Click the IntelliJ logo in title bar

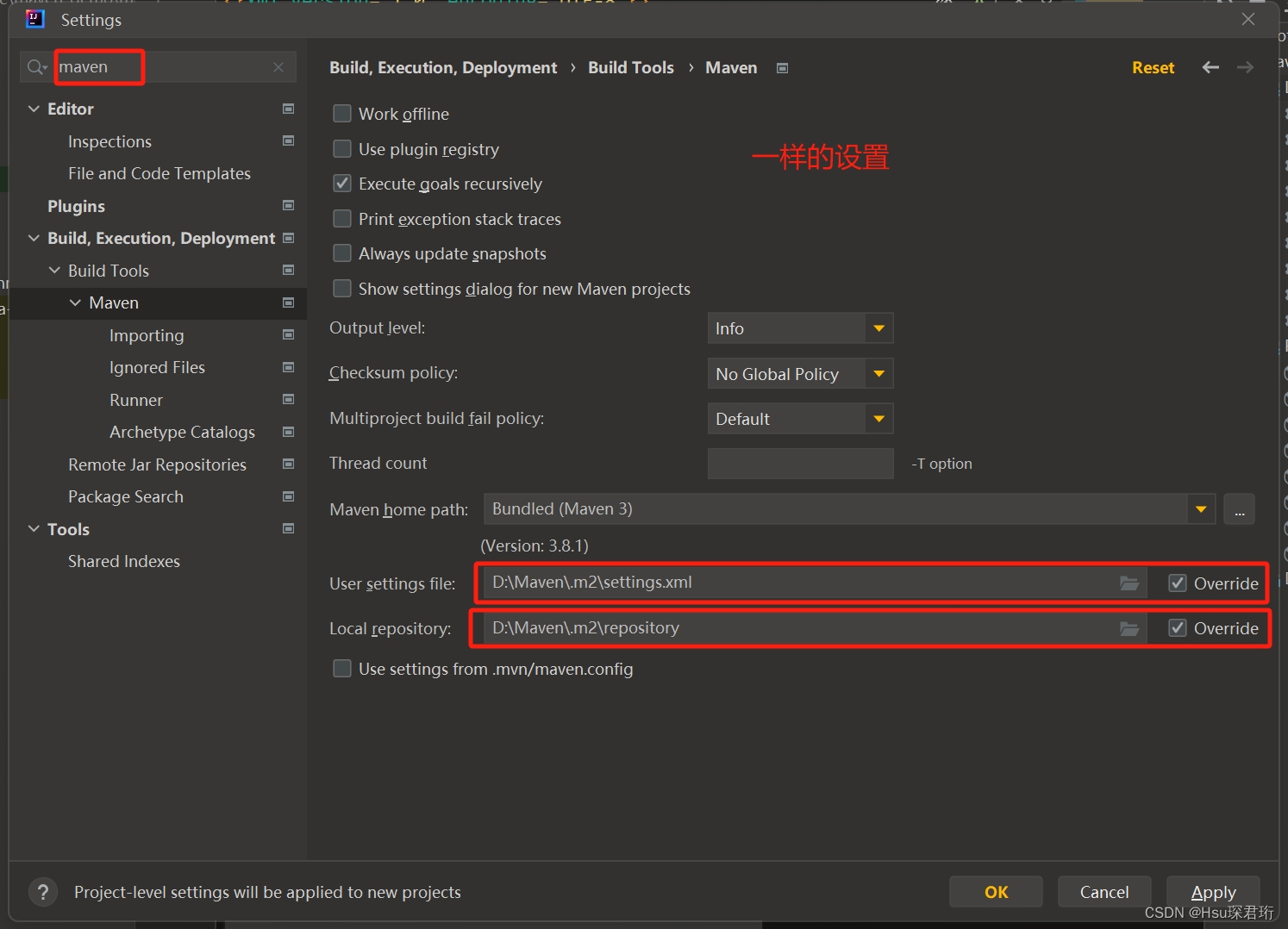tap(34, 19)
